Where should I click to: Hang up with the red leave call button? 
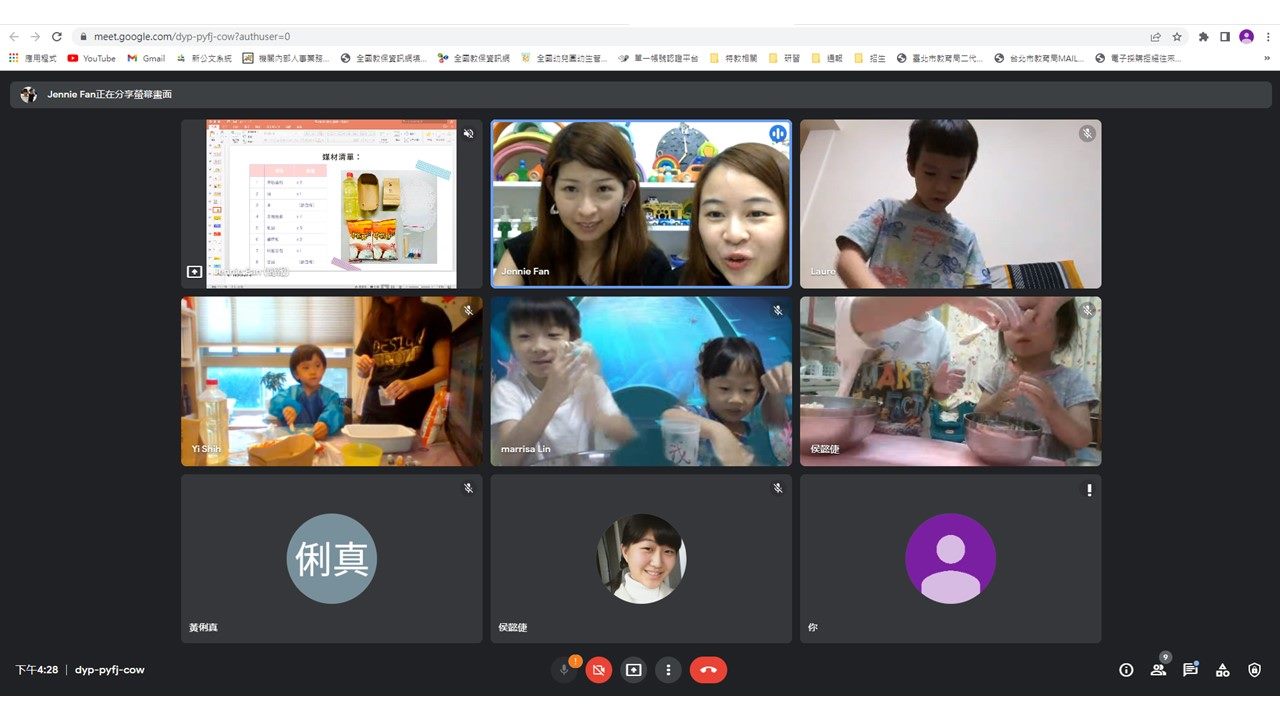click(x=708, y=670)
